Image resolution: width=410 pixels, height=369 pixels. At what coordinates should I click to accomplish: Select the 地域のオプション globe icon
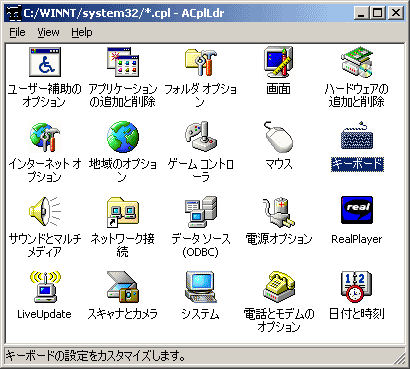[123, 137]
